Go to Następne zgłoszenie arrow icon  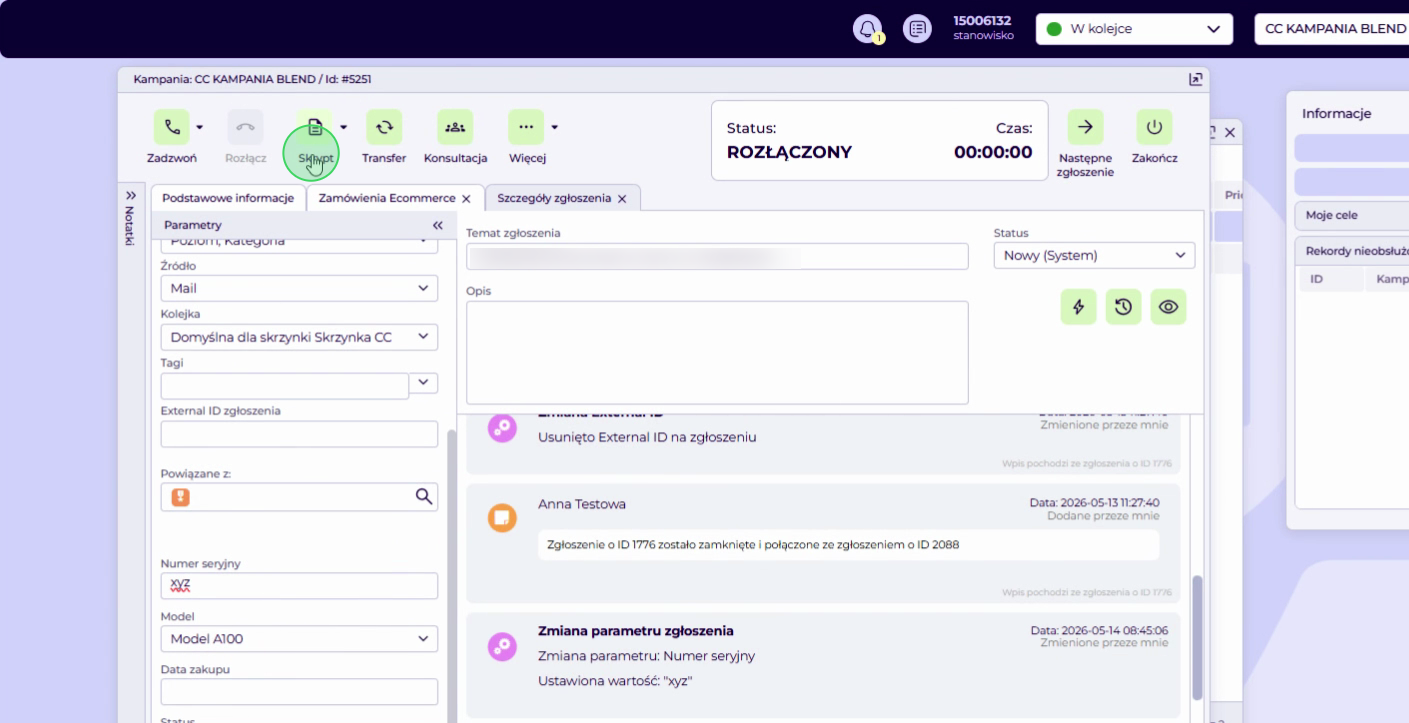tap(1085, 127)
